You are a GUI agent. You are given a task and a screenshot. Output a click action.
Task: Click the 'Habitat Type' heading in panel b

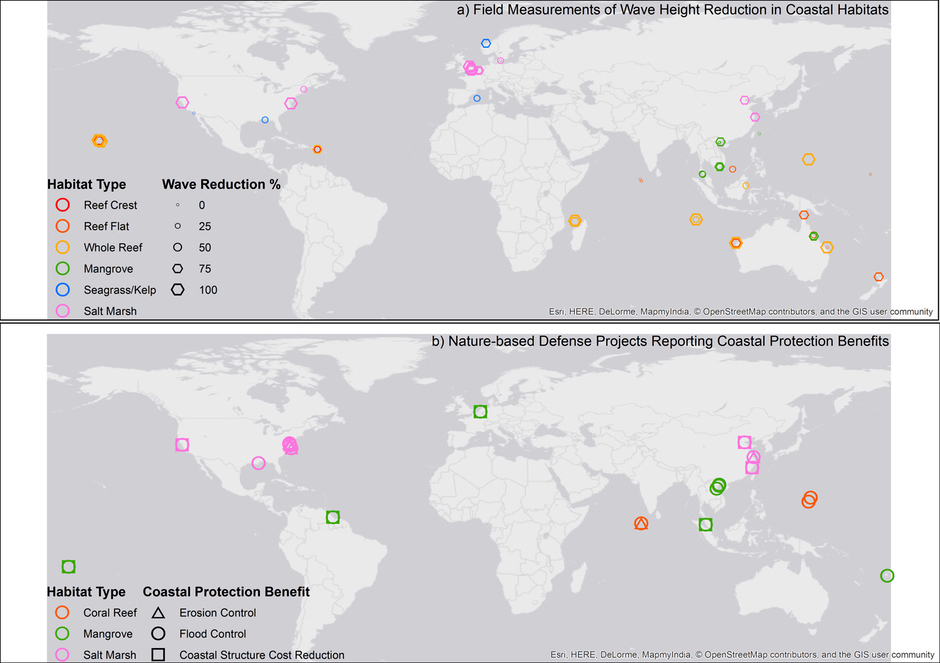pos(86,592)
